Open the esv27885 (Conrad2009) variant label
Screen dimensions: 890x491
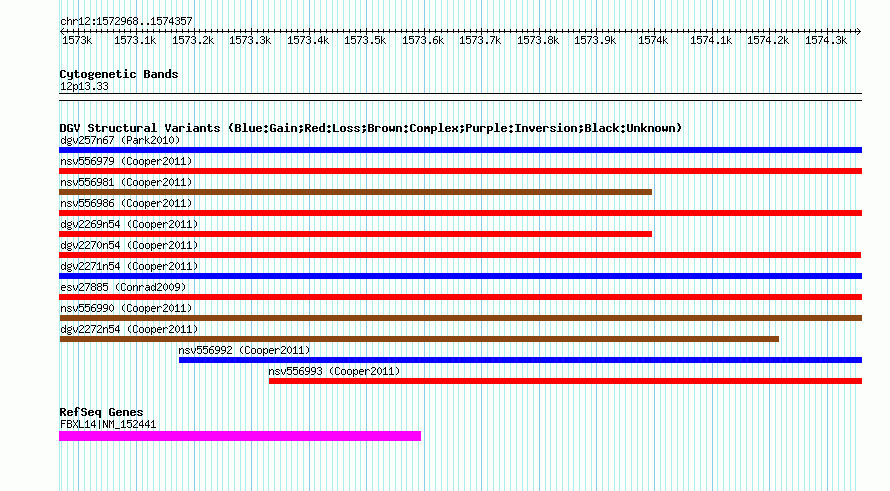click(x=123, y=287)
